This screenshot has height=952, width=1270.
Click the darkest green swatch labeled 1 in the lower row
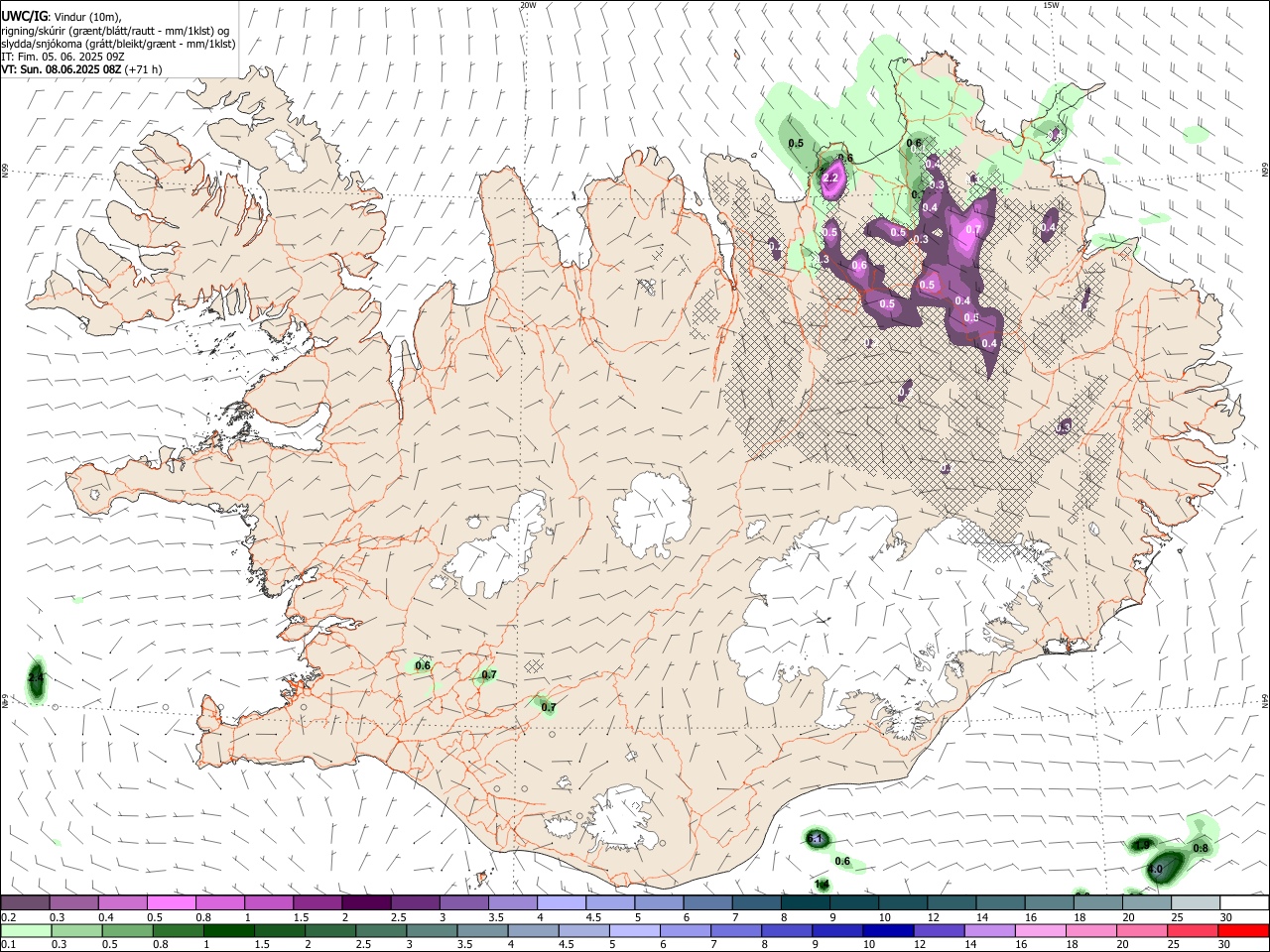(x=228, y=931)
